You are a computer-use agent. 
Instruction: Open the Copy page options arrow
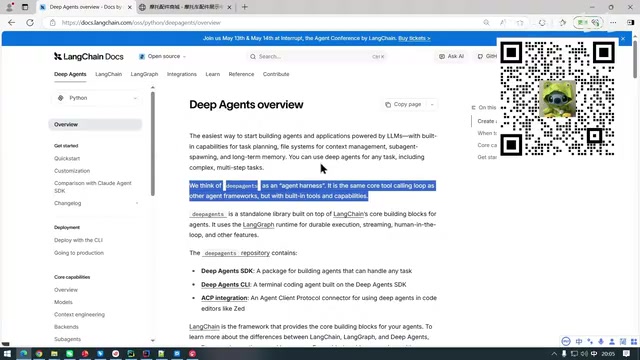pos(432,104)
